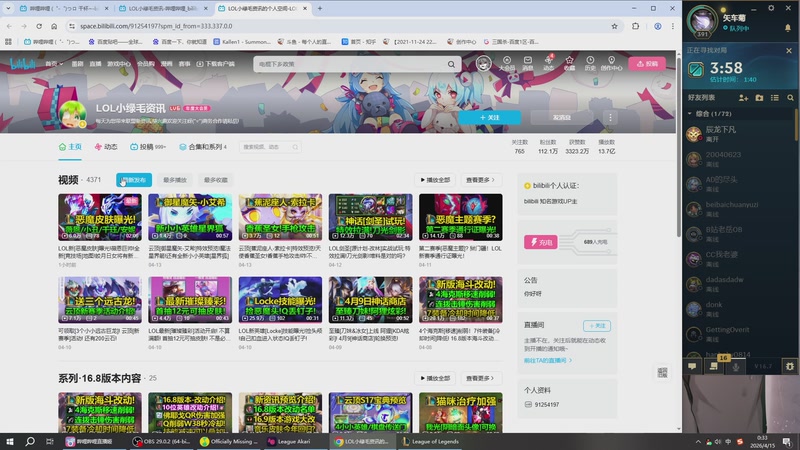Click the user avatar in bilibili header
This screenshot has width=800, height=450.
coord(483,63)
